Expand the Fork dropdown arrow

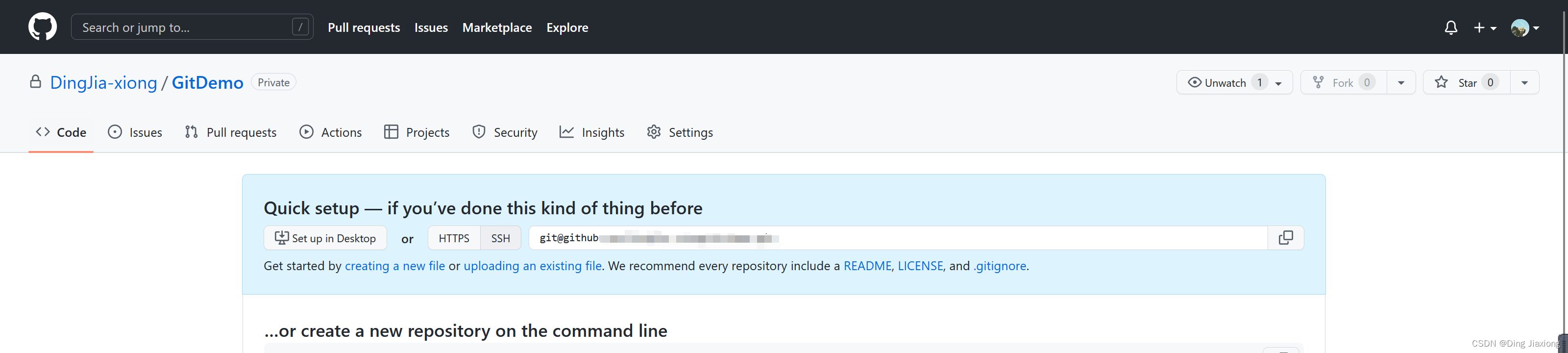(x=1401, y=82)
